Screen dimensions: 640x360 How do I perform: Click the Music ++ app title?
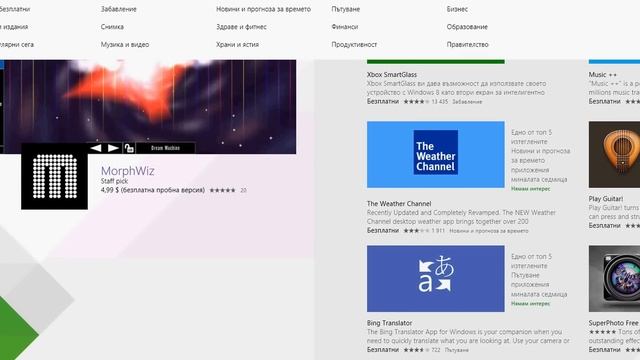(602, 75)
